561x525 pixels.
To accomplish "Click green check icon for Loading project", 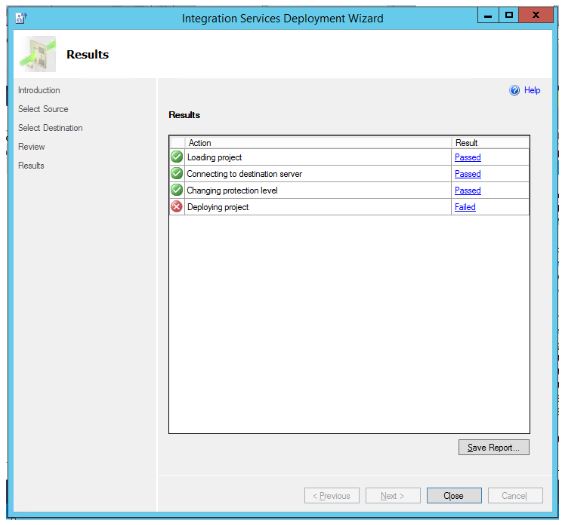I will (x=177, y=157).
